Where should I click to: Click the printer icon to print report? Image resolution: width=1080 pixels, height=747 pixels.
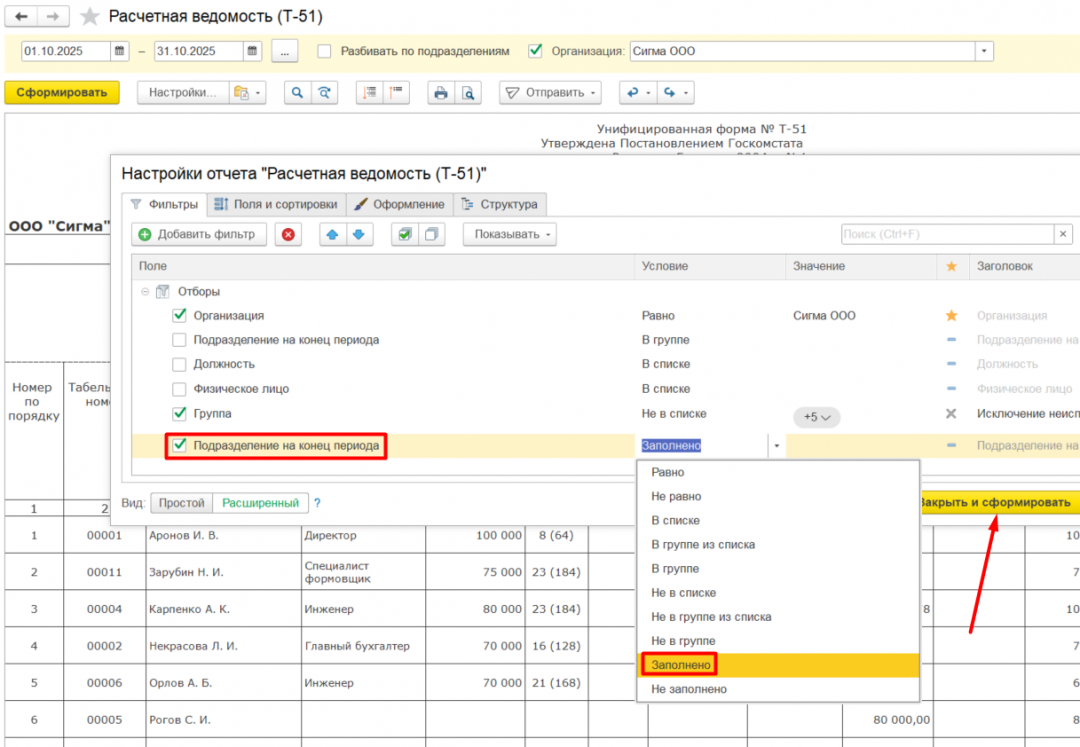[x=441, y=92]
